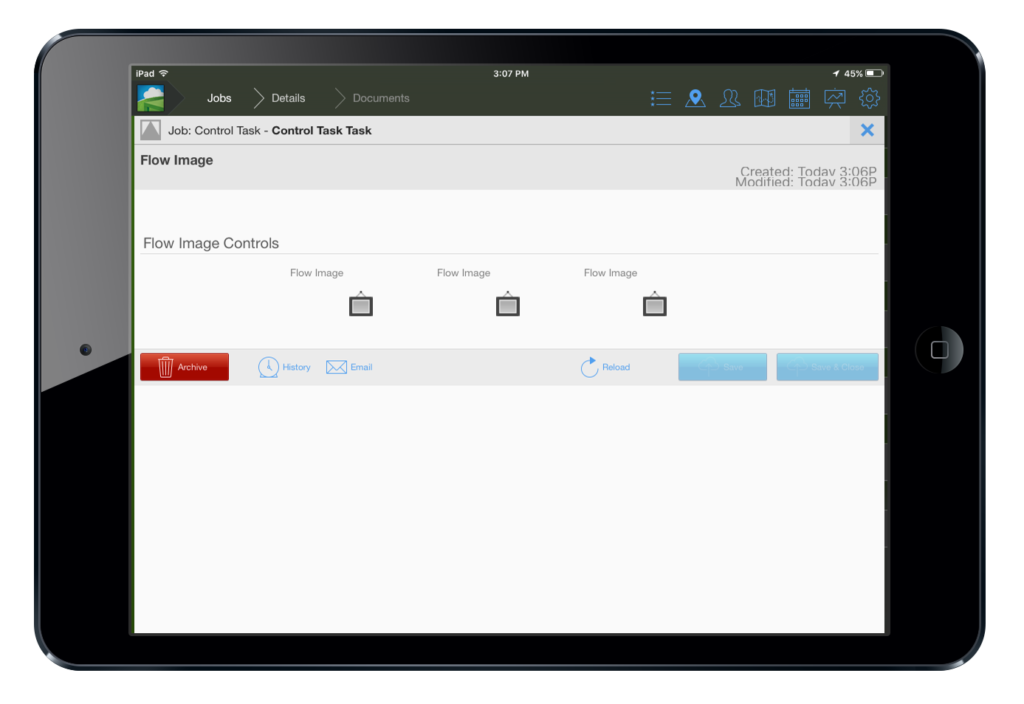Click the "Created: Today 3:06P" timestamp
Image resolution: width=1024 pixels, height=704 pixels.
pos(808,171)
